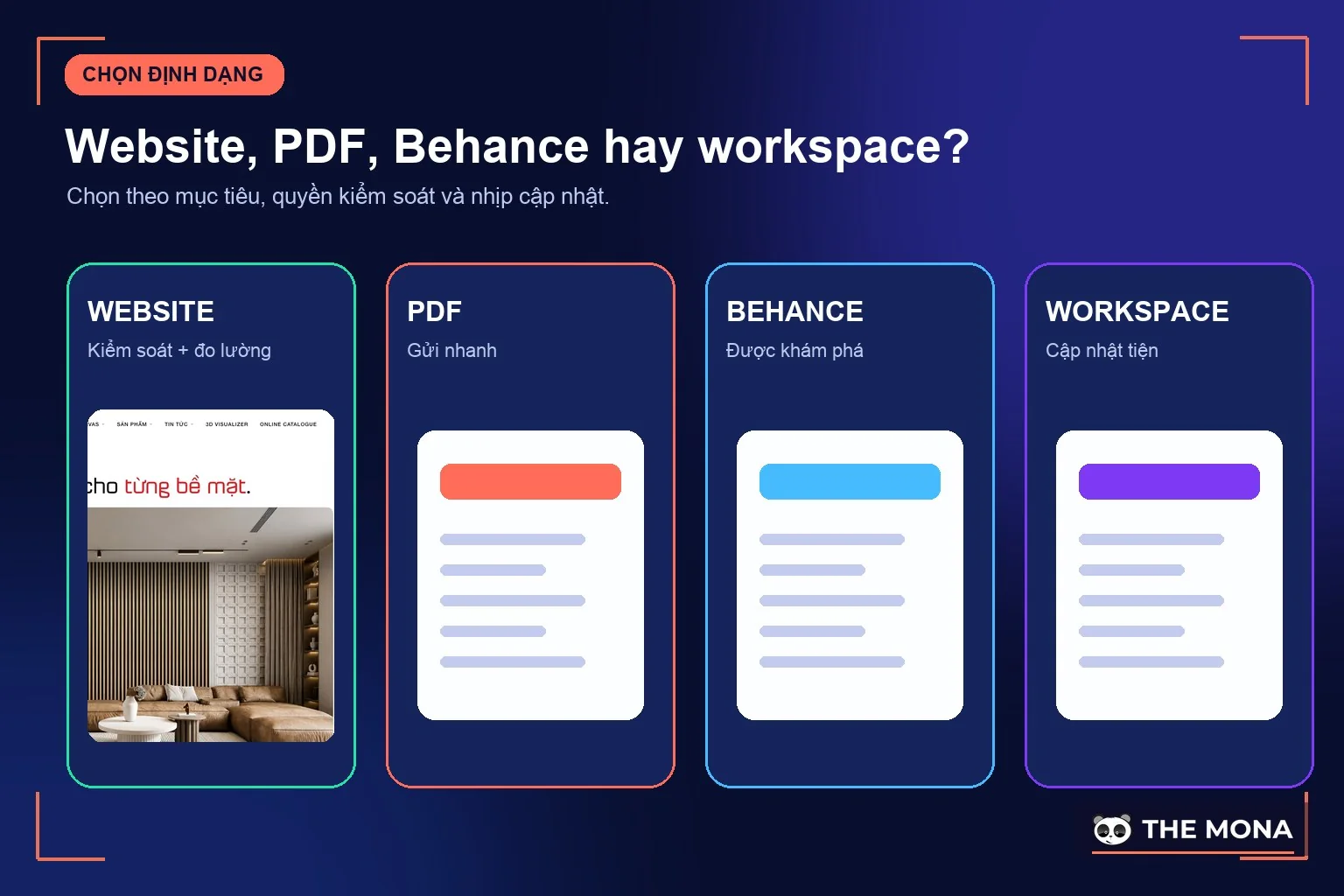Click the THE MONA panda logo icon
The image size is (1344, 896).
[x=1112, y=829]
